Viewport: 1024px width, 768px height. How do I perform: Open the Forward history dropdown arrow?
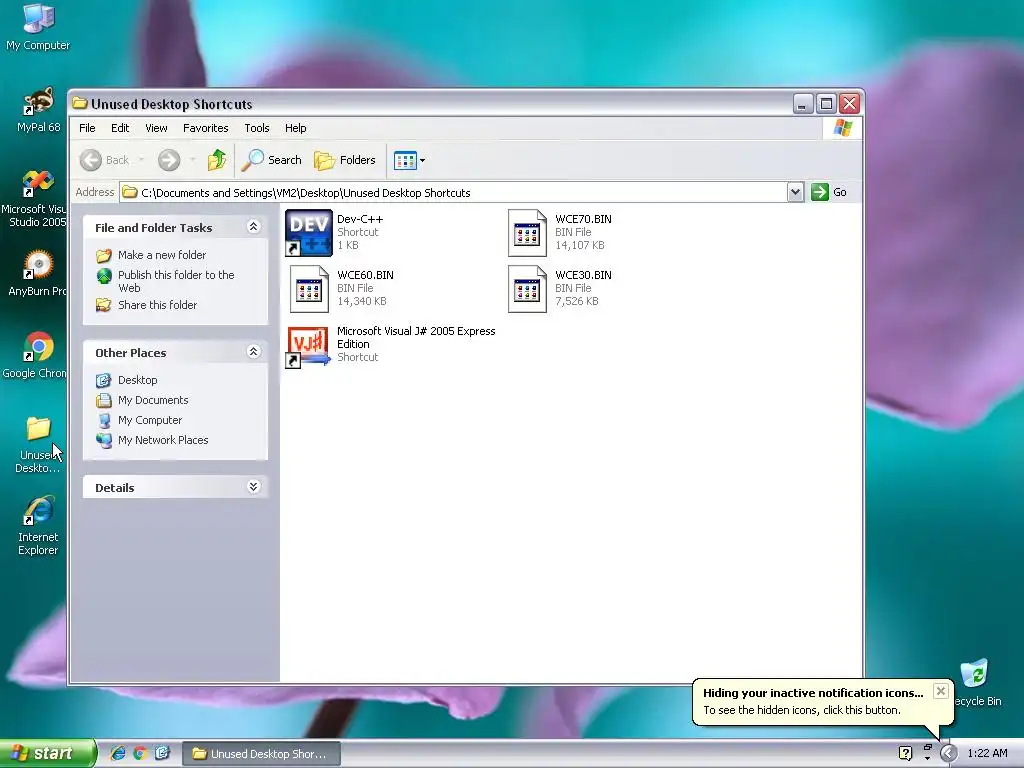pyautogui.click(x=192, y=160)
